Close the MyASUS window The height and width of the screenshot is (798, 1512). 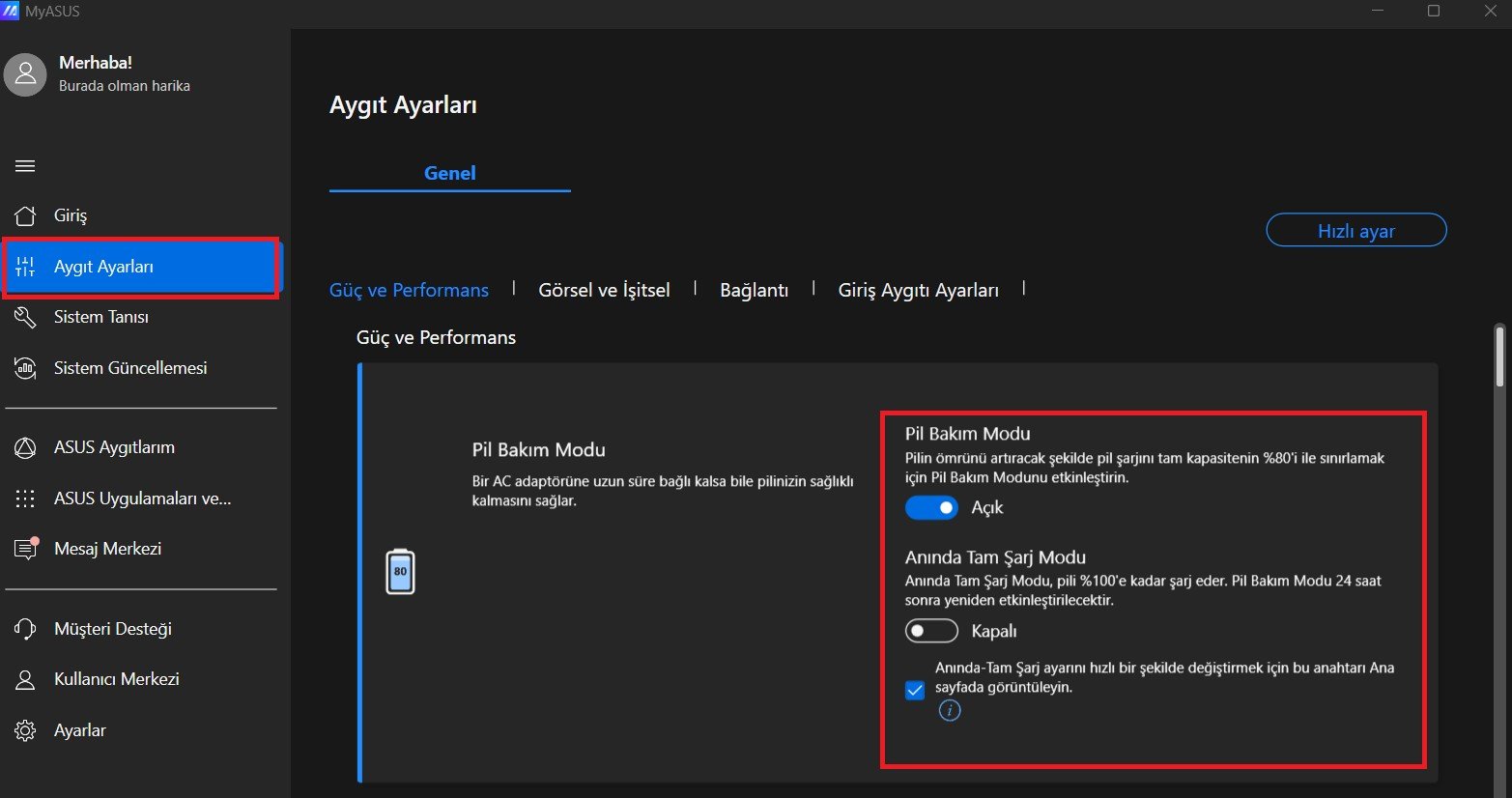(x=1490, y=11)
